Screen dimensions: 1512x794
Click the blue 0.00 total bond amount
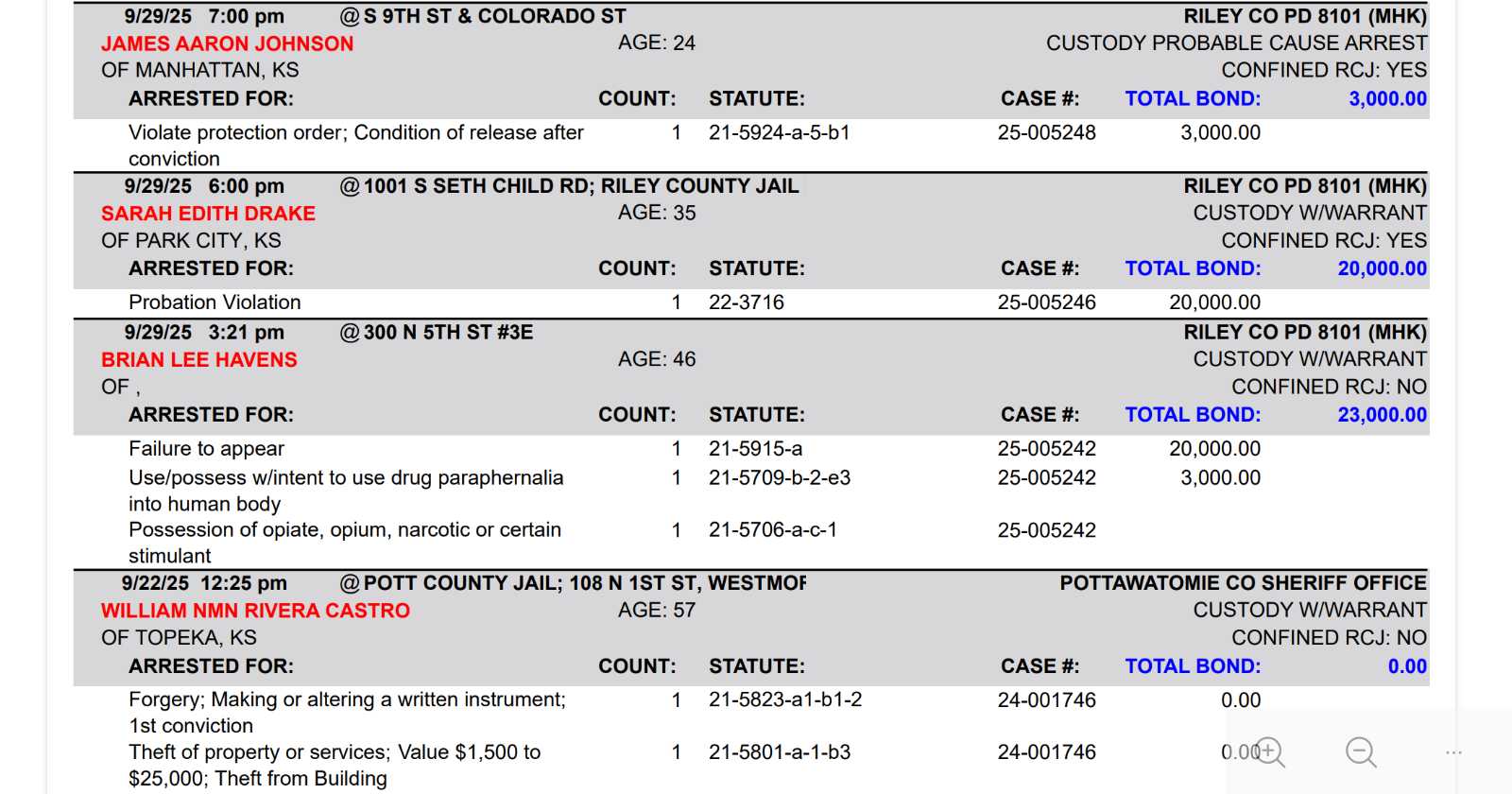pos(1407,666)
